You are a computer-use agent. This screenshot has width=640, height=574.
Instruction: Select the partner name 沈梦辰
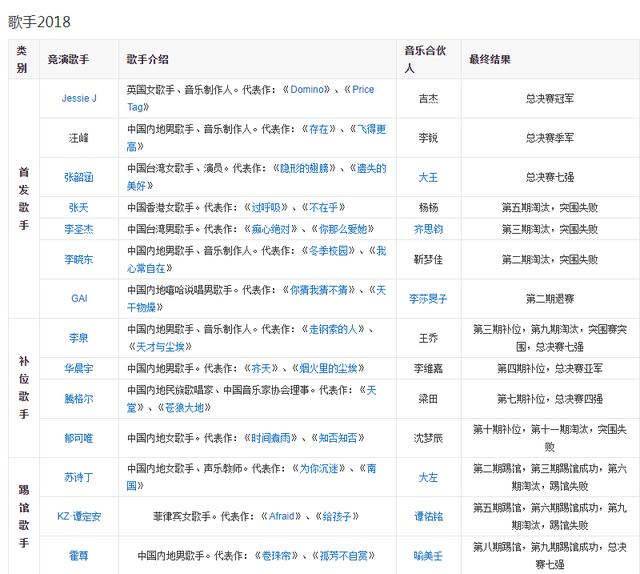[x=428, y=438]
